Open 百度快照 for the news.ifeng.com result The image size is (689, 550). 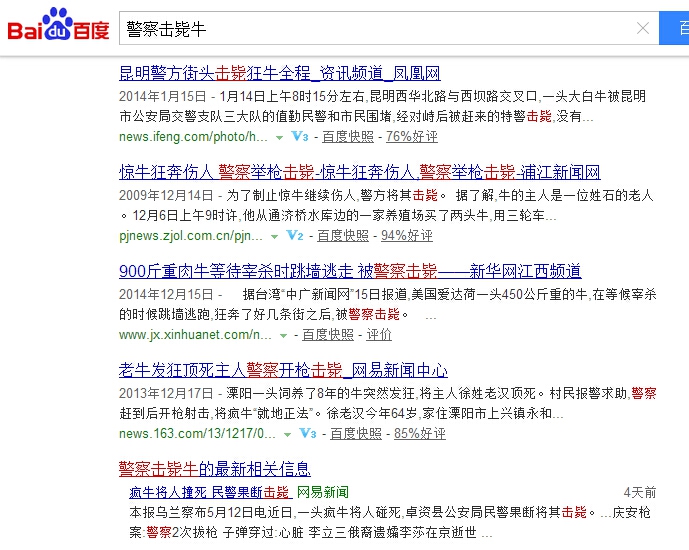348,137
